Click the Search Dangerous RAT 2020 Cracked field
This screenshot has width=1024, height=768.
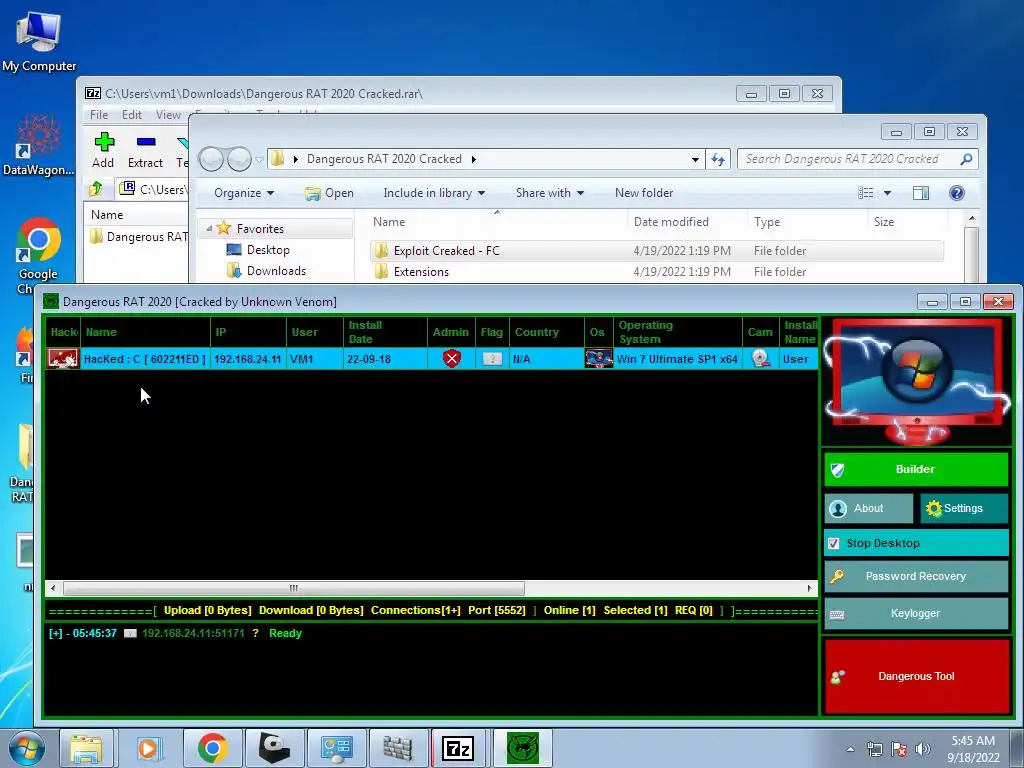coord(857,159)
